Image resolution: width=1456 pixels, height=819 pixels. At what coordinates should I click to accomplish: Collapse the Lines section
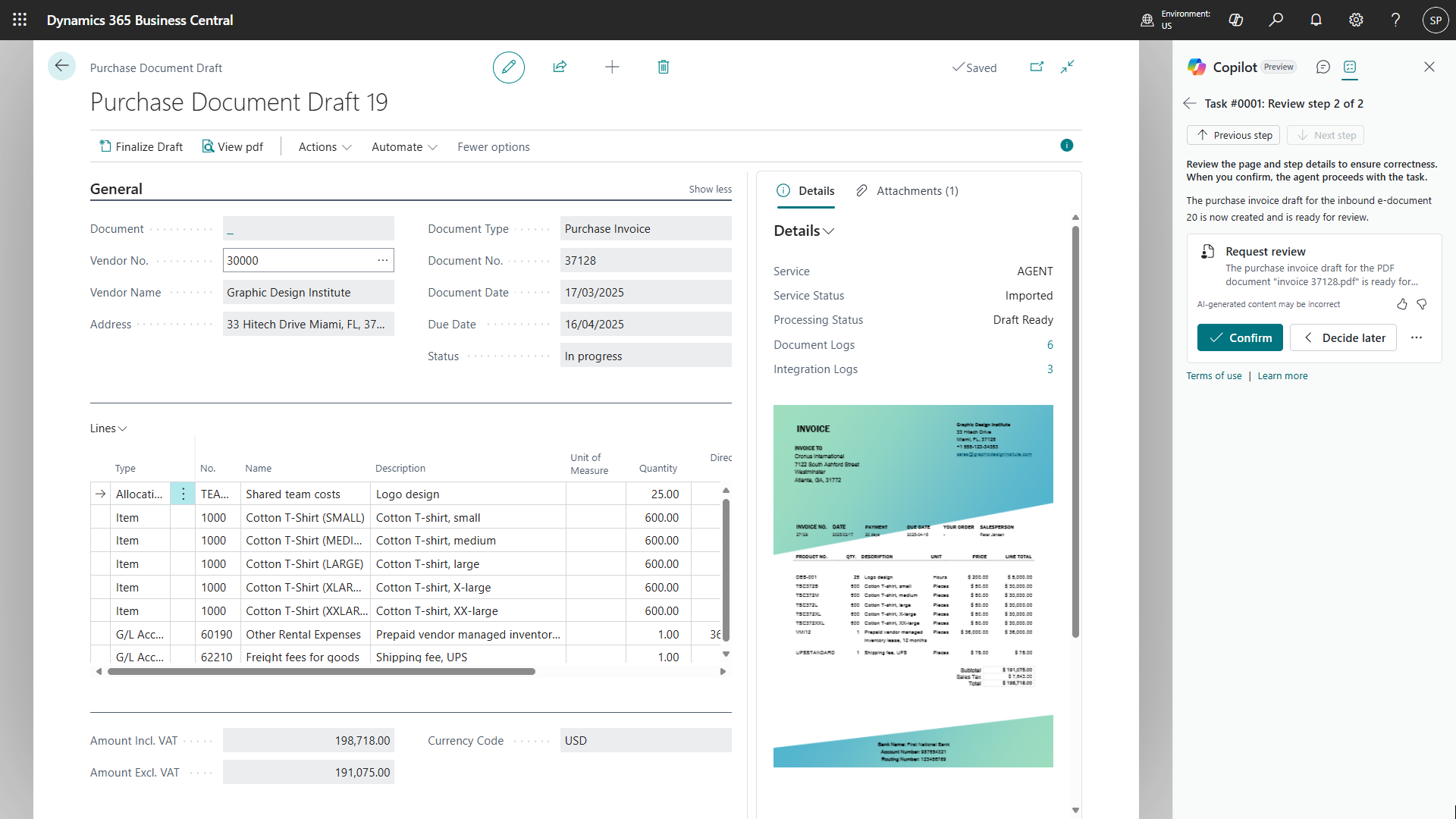click(x=108, y=428)
